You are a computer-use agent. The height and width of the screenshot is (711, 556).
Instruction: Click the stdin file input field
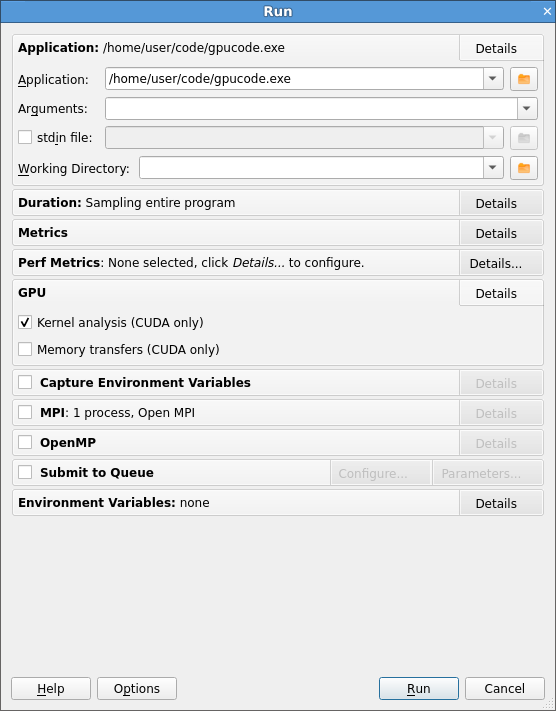click(x=294, y=138)
